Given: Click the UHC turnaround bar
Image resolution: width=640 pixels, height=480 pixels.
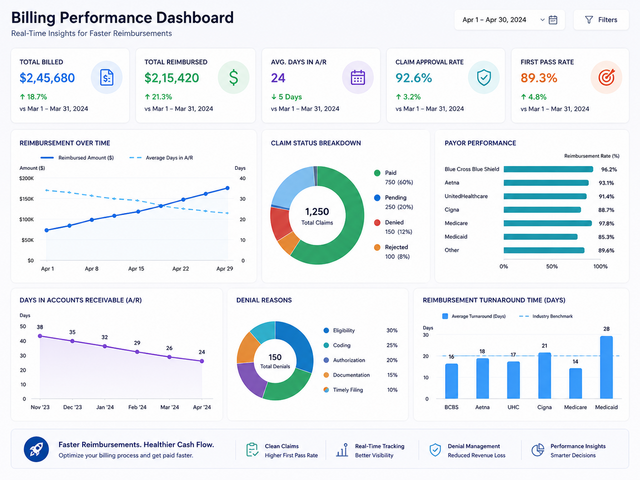Looking at the screenshot, I should click(513, 380).
